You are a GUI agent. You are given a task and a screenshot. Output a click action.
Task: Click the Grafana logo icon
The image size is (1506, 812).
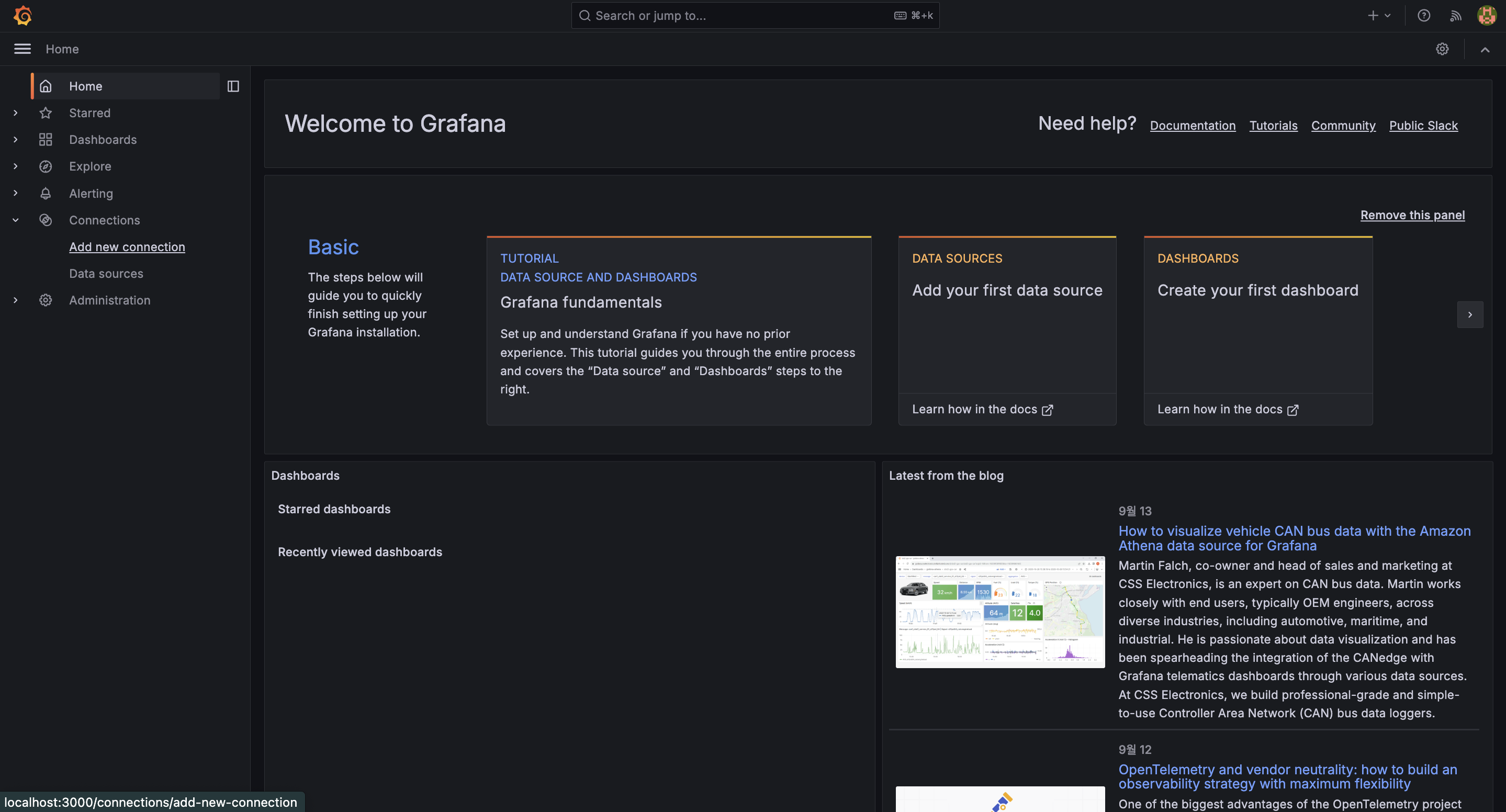[x=22, y=16]
